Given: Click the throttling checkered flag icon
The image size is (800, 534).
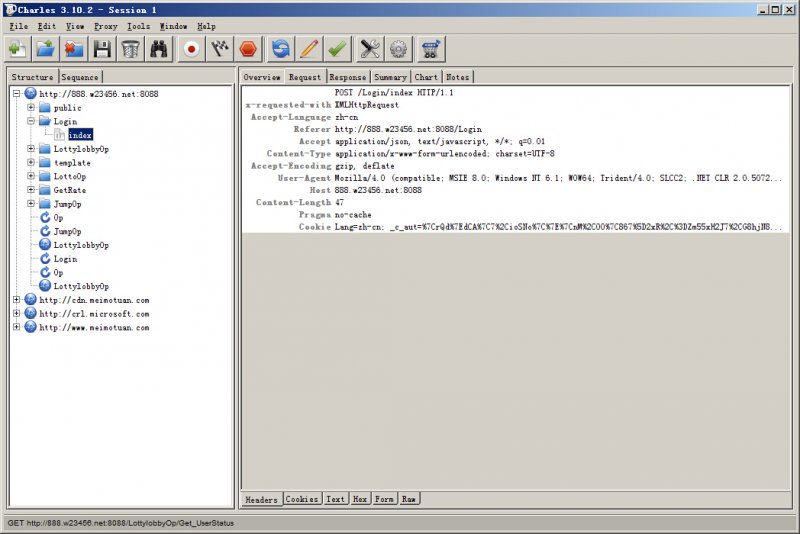Looking at the screenshot, I should point(220,49).
